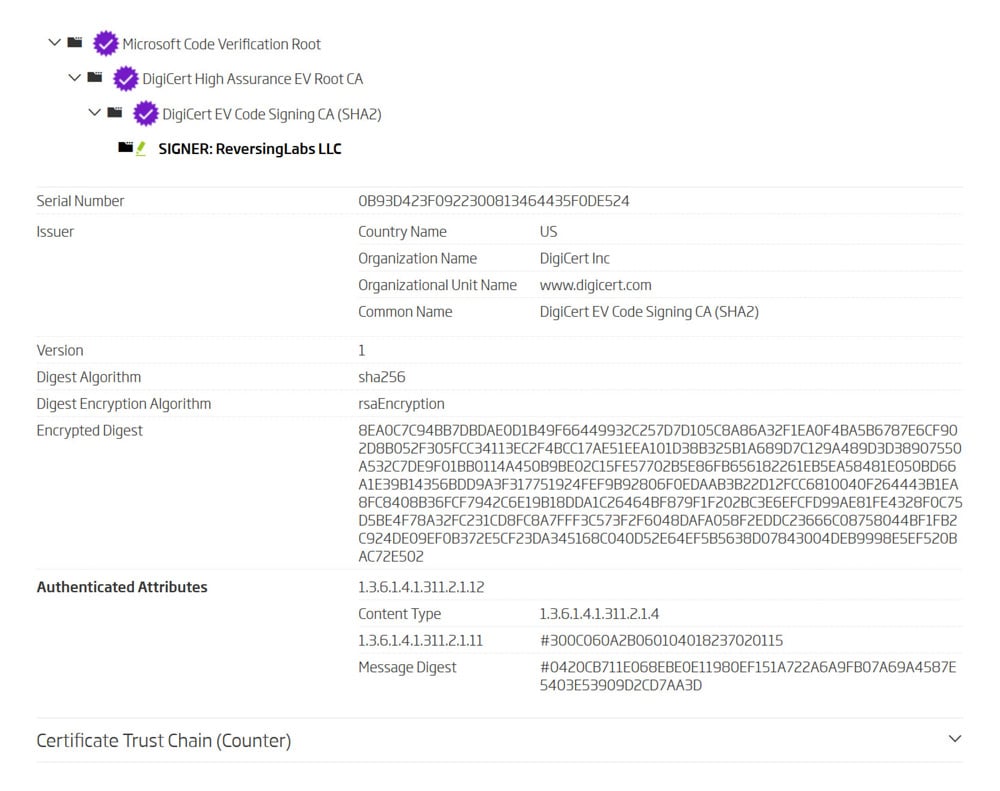1000x791 pixels.
Task: Click value #300C060A2B060104018237020115
Action: point(661,640)
